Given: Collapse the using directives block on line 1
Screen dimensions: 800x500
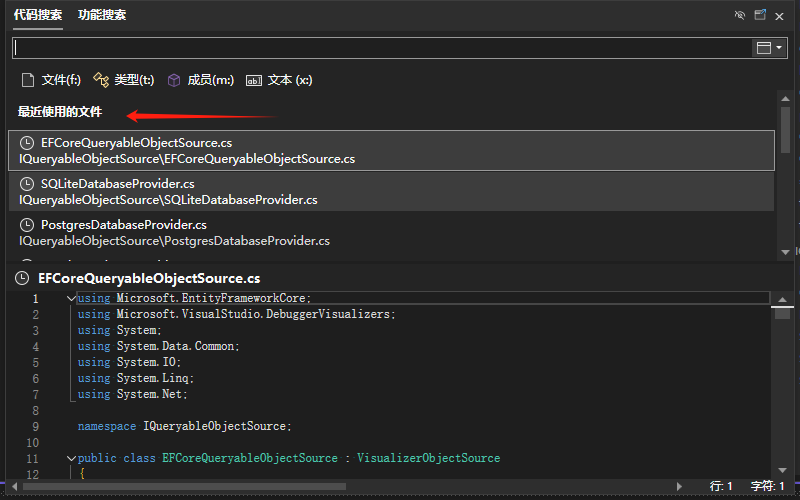Looking at the screenshot, I should pyautogui.click(x=70, y=298).
